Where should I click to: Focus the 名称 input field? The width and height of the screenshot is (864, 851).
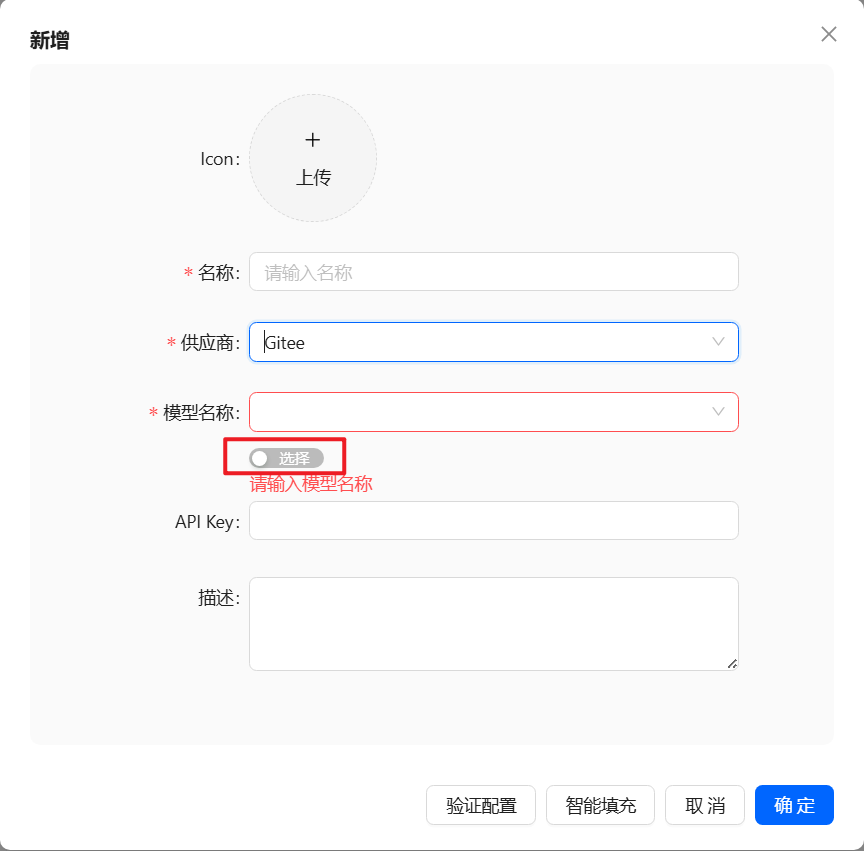[x=493, y=272]
